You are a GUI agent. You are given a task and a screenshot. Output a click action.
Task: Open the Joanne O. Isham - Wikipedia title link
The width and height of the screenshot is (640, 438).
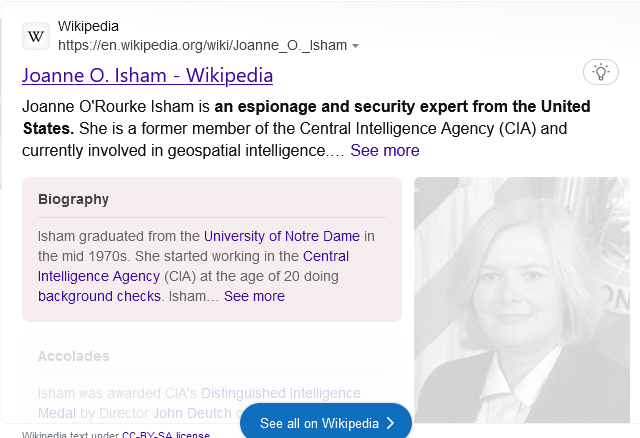click(147, 75)
